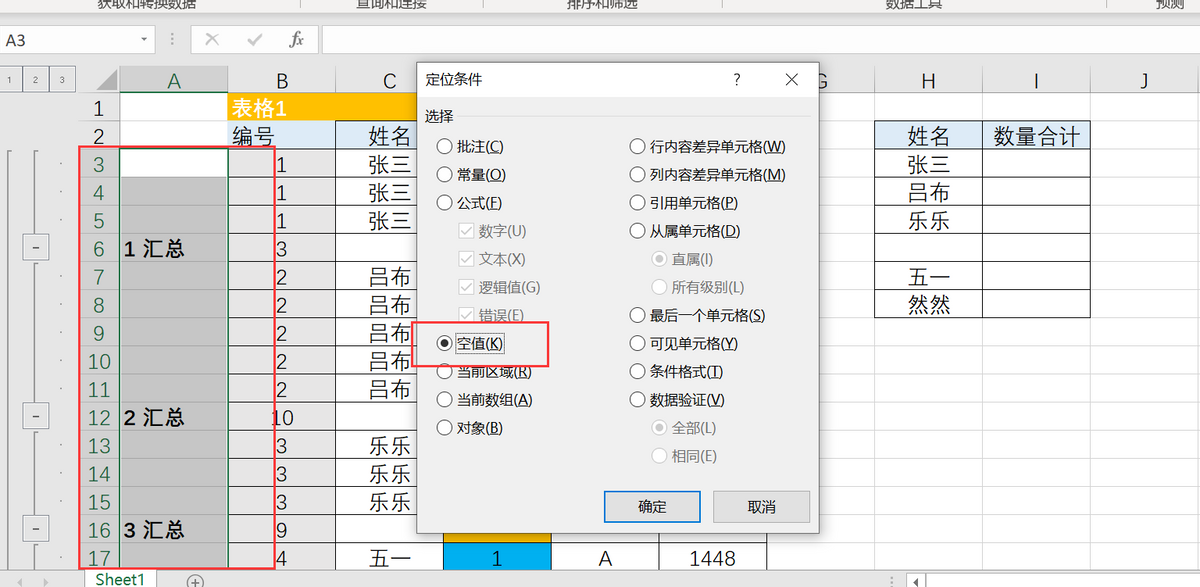Open the Name Box dropdown arrow
1200x587 pixels.
click(145, 40)
